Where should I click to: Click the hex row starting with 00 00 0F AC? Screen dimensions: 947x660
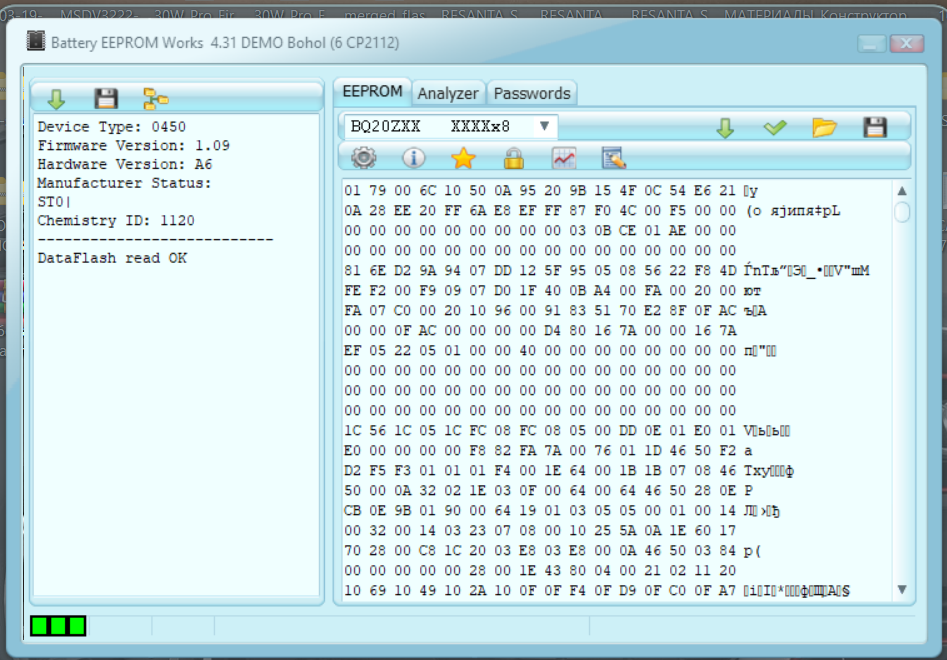[x=540, y=330]
